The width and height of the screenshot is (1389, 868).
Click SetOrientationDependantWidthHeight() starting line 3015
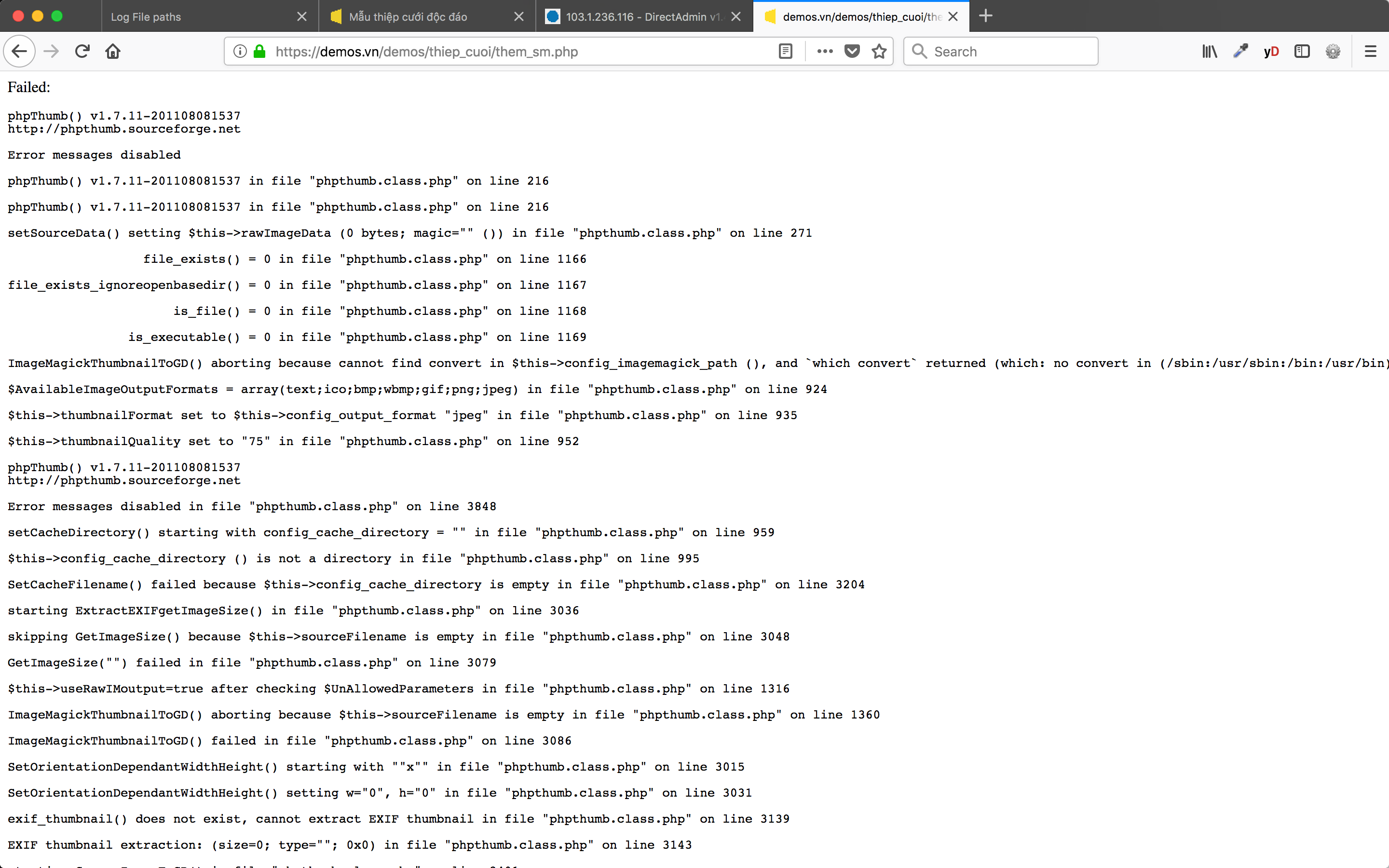coord(376,767)
